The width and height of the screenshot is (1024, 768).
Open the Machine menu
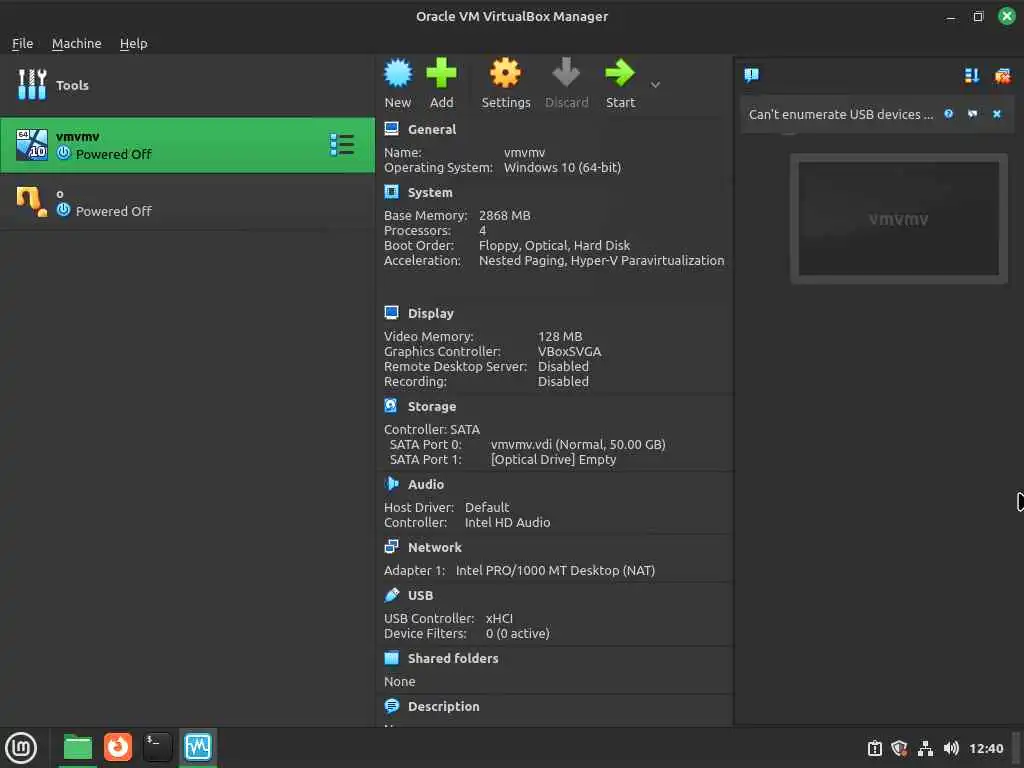[76, 44]
